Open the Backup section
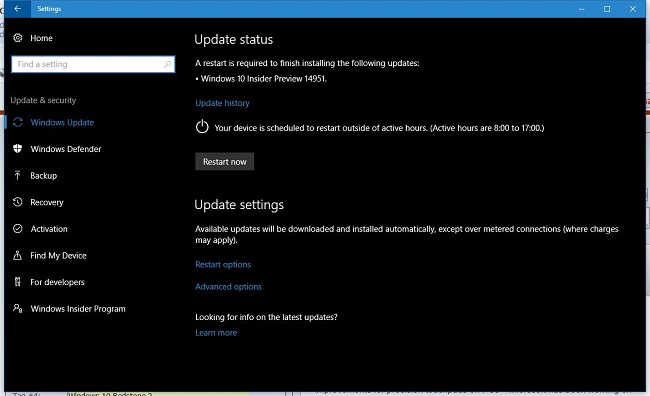Image resolution: width=650 pixels, height=396 pixels. coord(44,175)
